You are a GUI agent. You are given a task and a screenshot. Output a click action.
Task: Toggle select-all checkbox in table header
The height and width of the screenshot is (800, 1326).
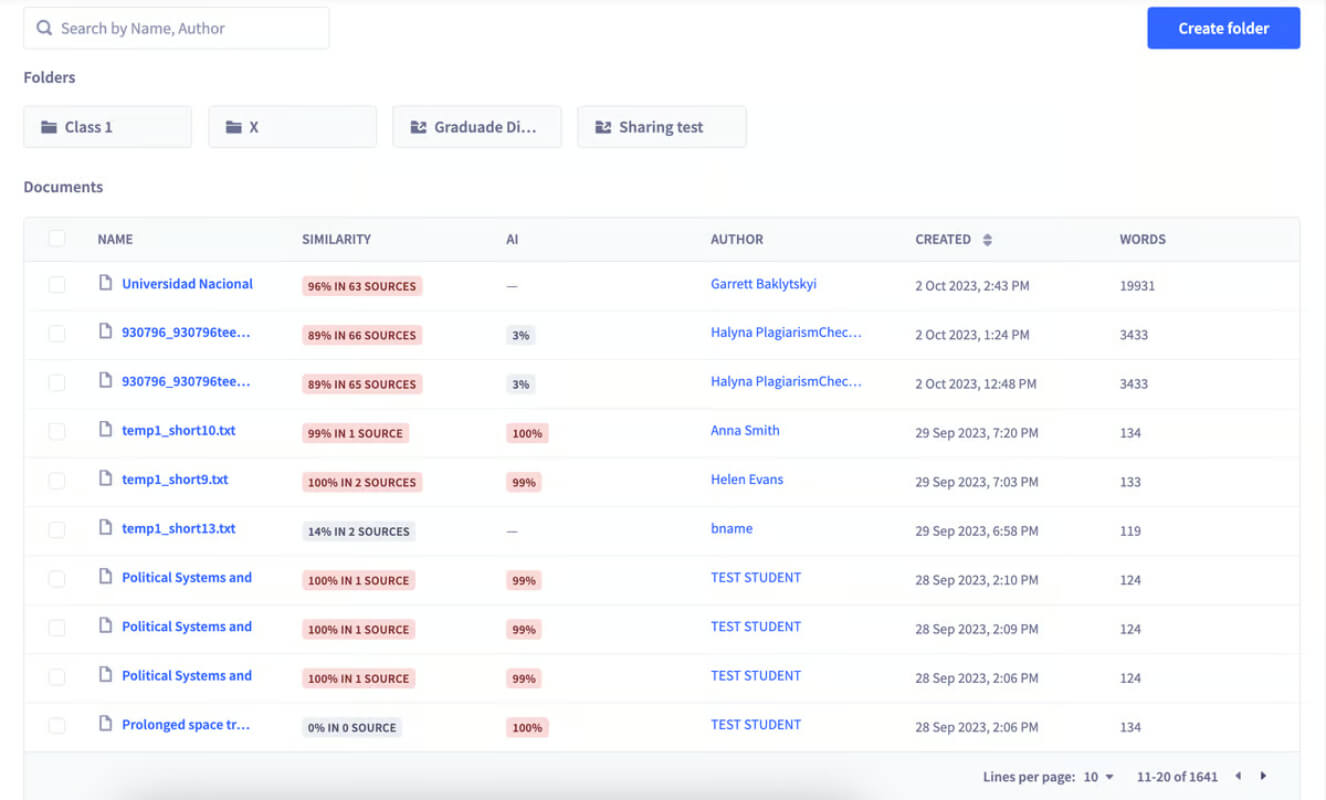57,238
